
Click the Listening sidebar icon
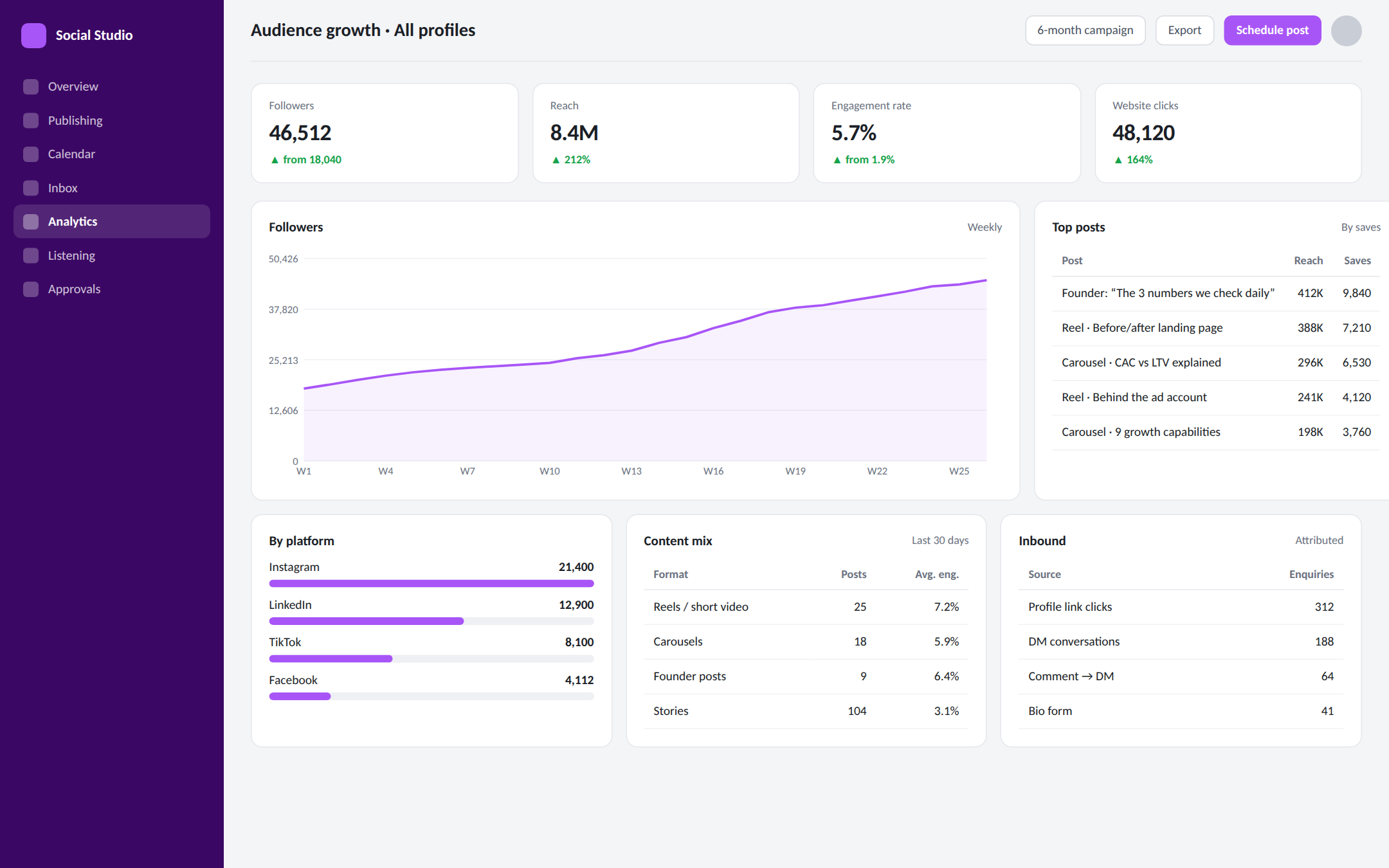(x=31, y=255)
